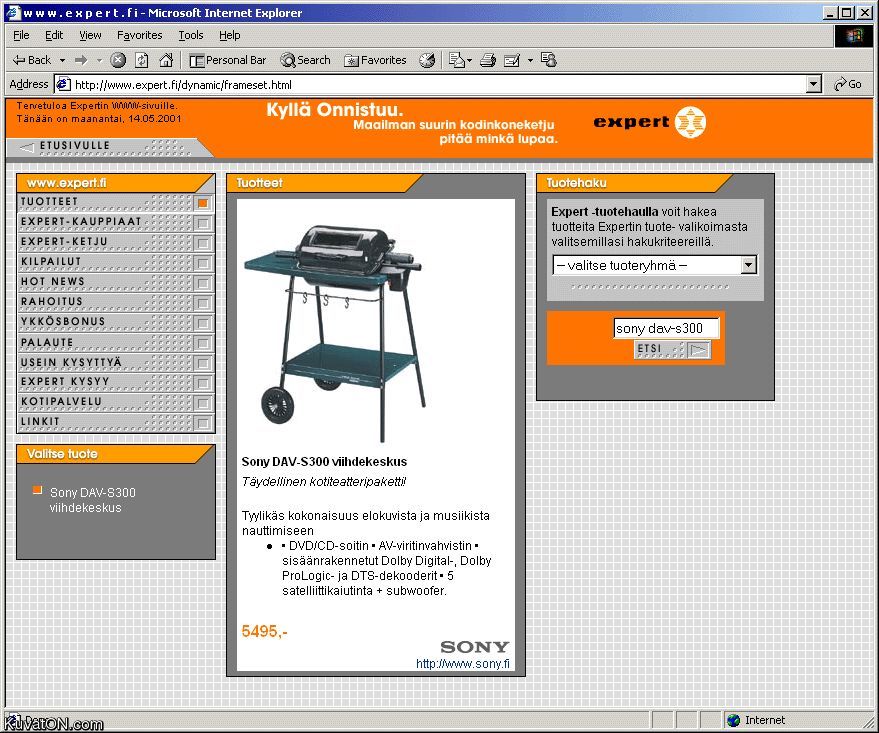Screen dimensions: 879x733
Task: Go to the Home page icon
Action: (x=166, y=60)
